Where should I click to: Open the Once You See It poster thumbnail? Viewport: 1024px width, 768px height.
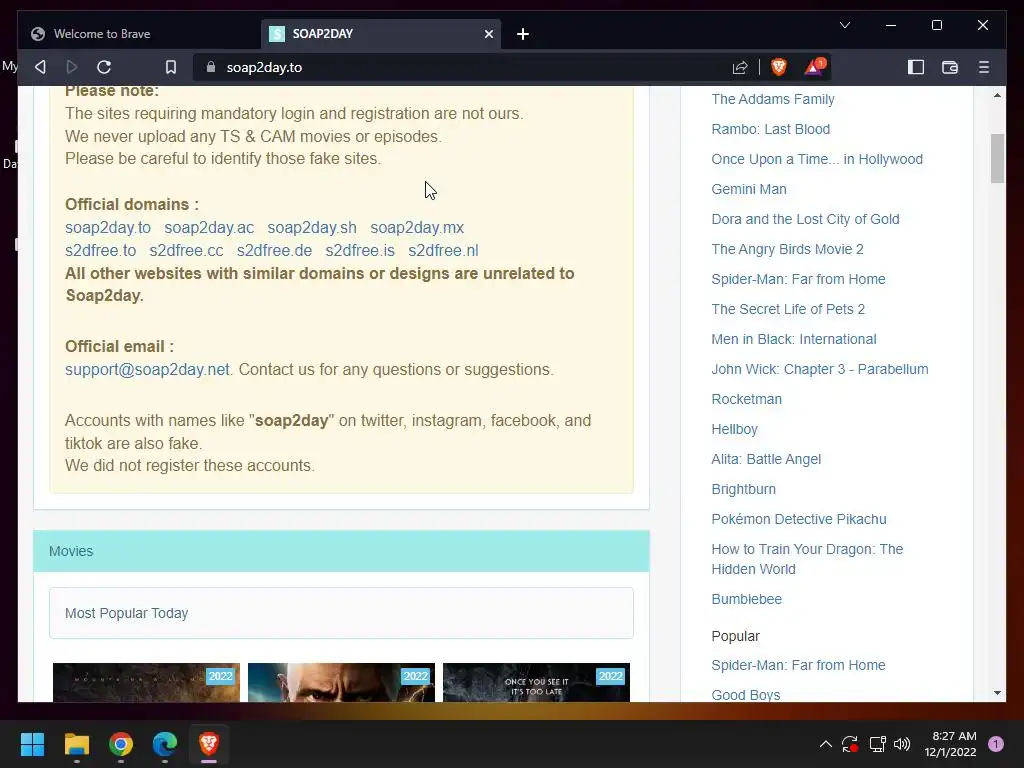pyautogui.click(x=536, y=682)
